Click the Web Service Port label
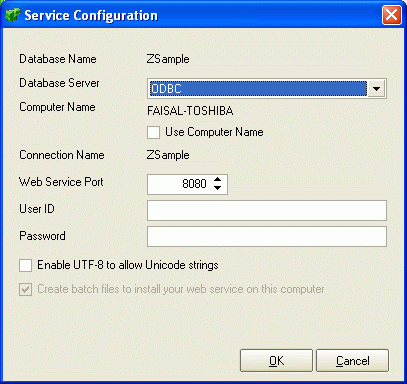Screen dimensions: 407x384 pos(61,182)
